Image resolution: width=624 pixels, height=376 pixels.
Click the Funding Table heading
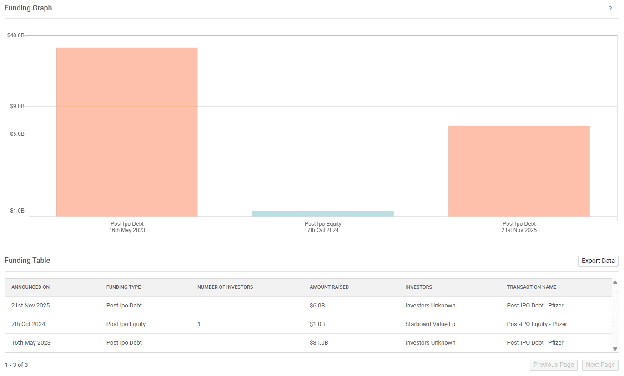pyautogui.click(x=27, y=261)
